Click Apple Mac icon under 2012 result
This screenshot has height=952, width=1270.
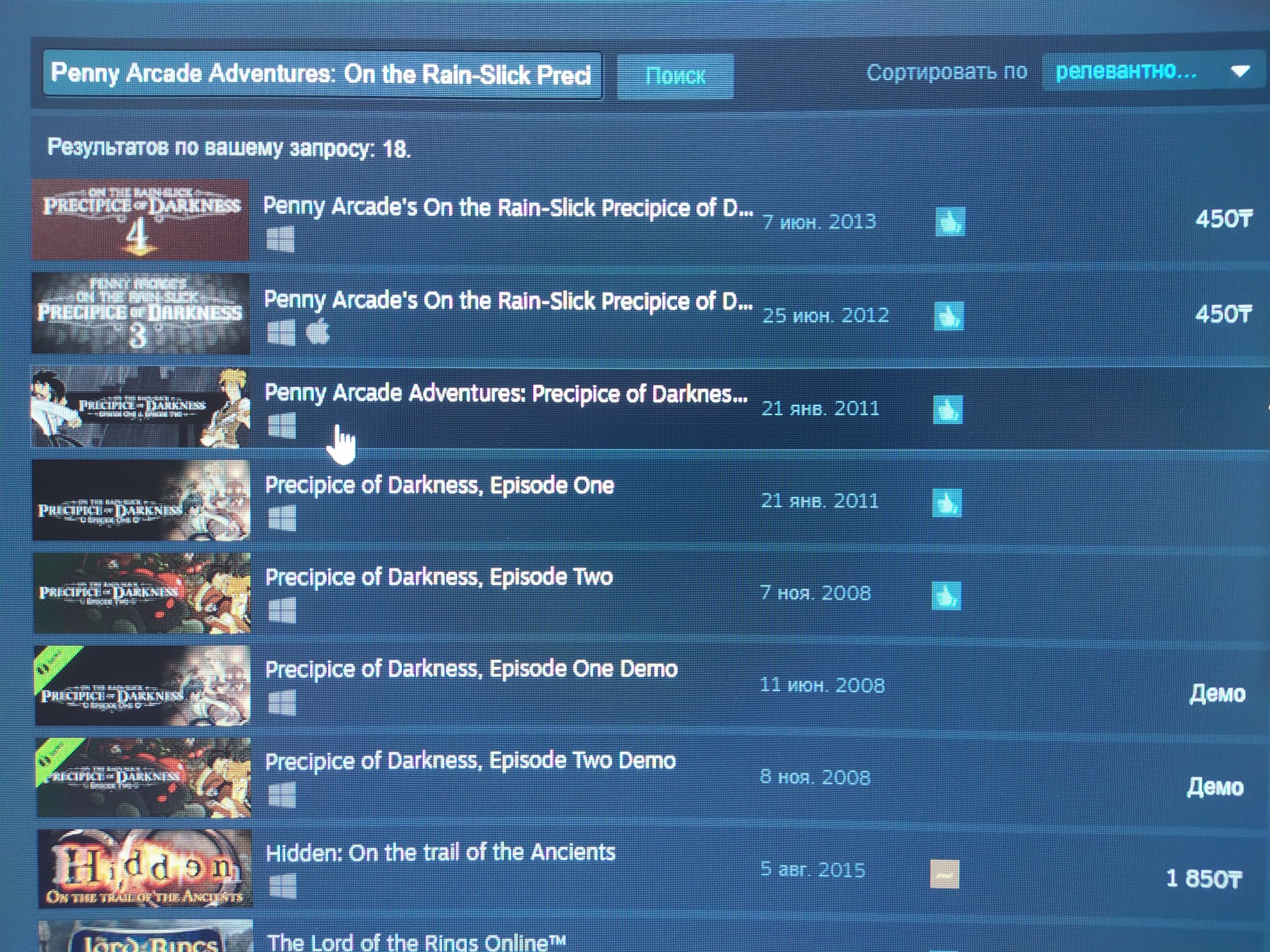(x=318, y=332)
